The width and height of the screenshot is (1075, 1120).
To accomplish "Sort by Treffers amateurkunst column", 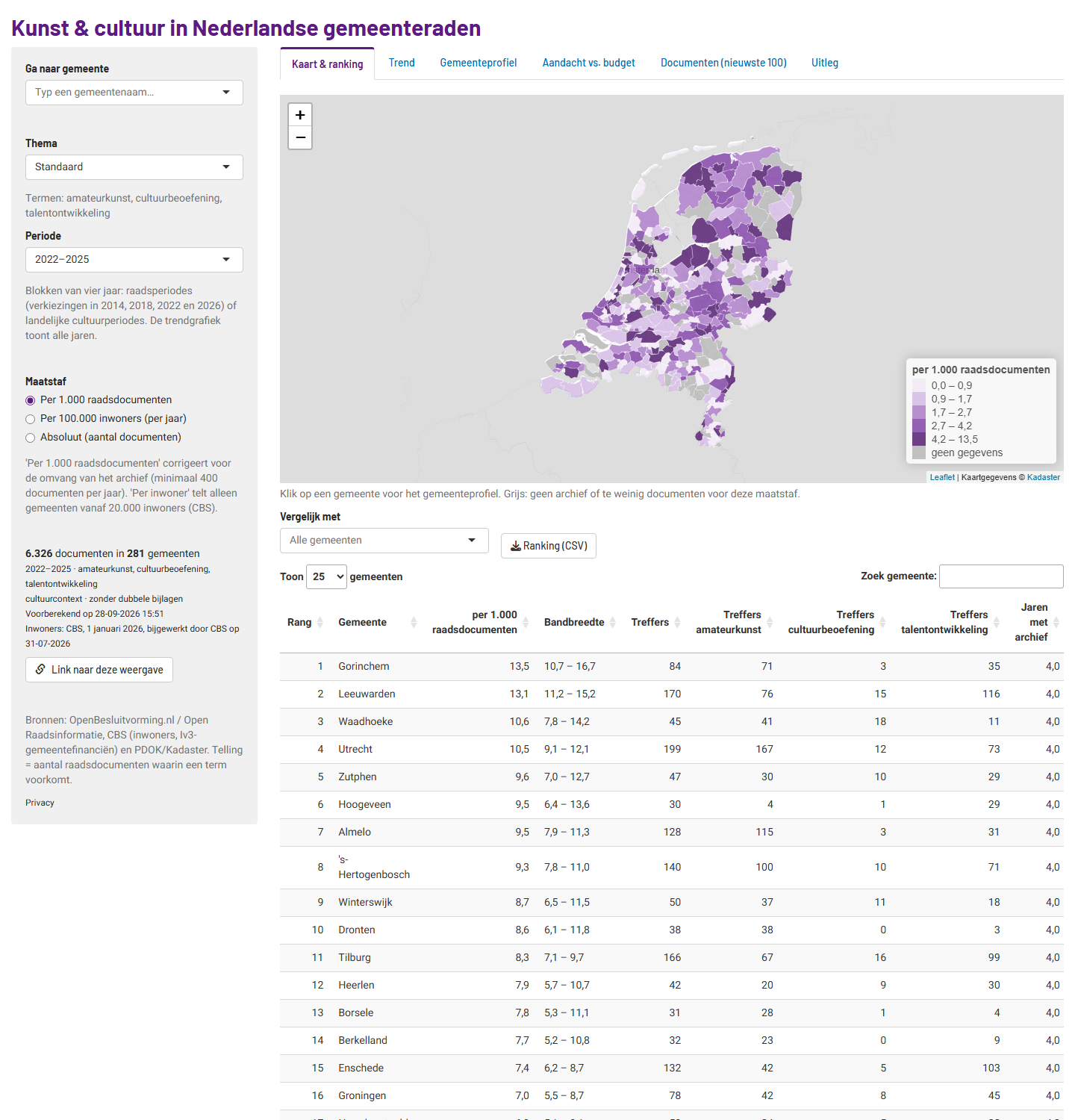I will (734, 623).
